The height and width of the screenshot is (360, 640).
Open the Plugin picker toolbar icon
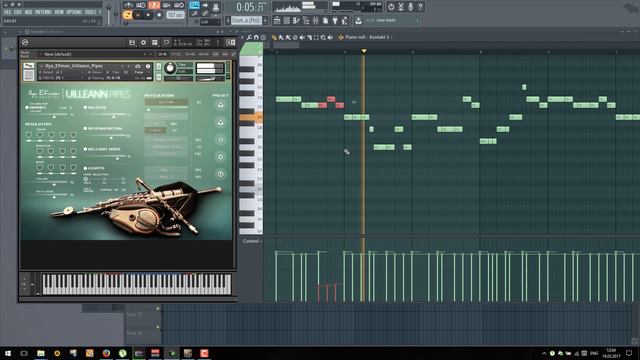click(335, 20)
